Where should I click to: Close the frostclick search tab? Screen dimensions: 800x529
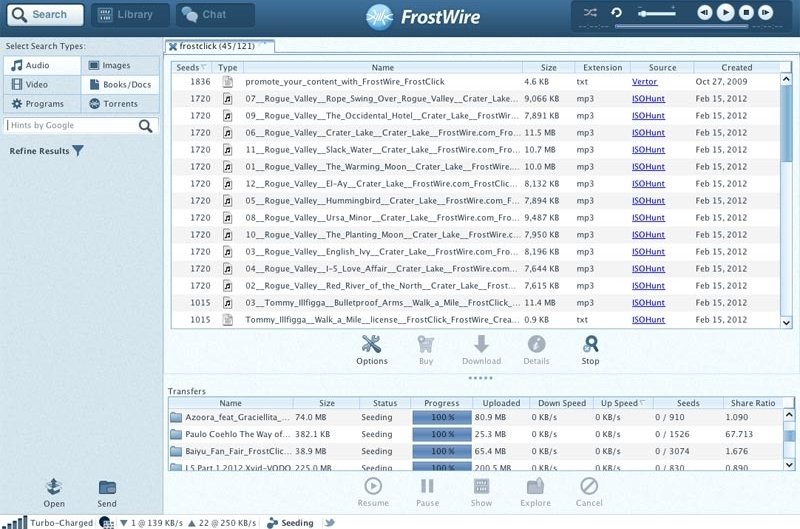pyautogui.click(x=172, y=46)
